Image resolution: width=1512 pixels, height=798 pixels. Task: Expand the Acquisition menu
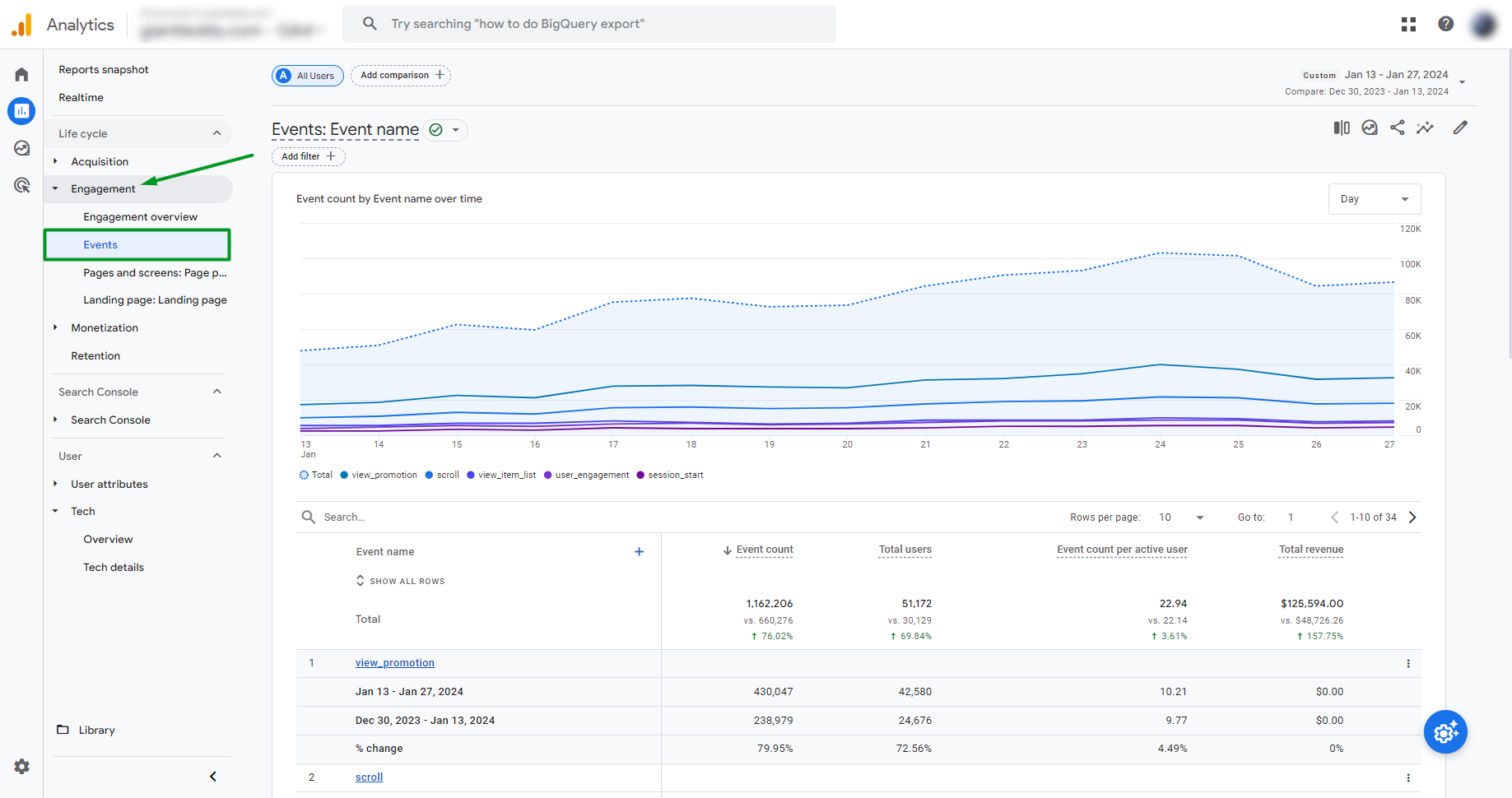[55, 161]
